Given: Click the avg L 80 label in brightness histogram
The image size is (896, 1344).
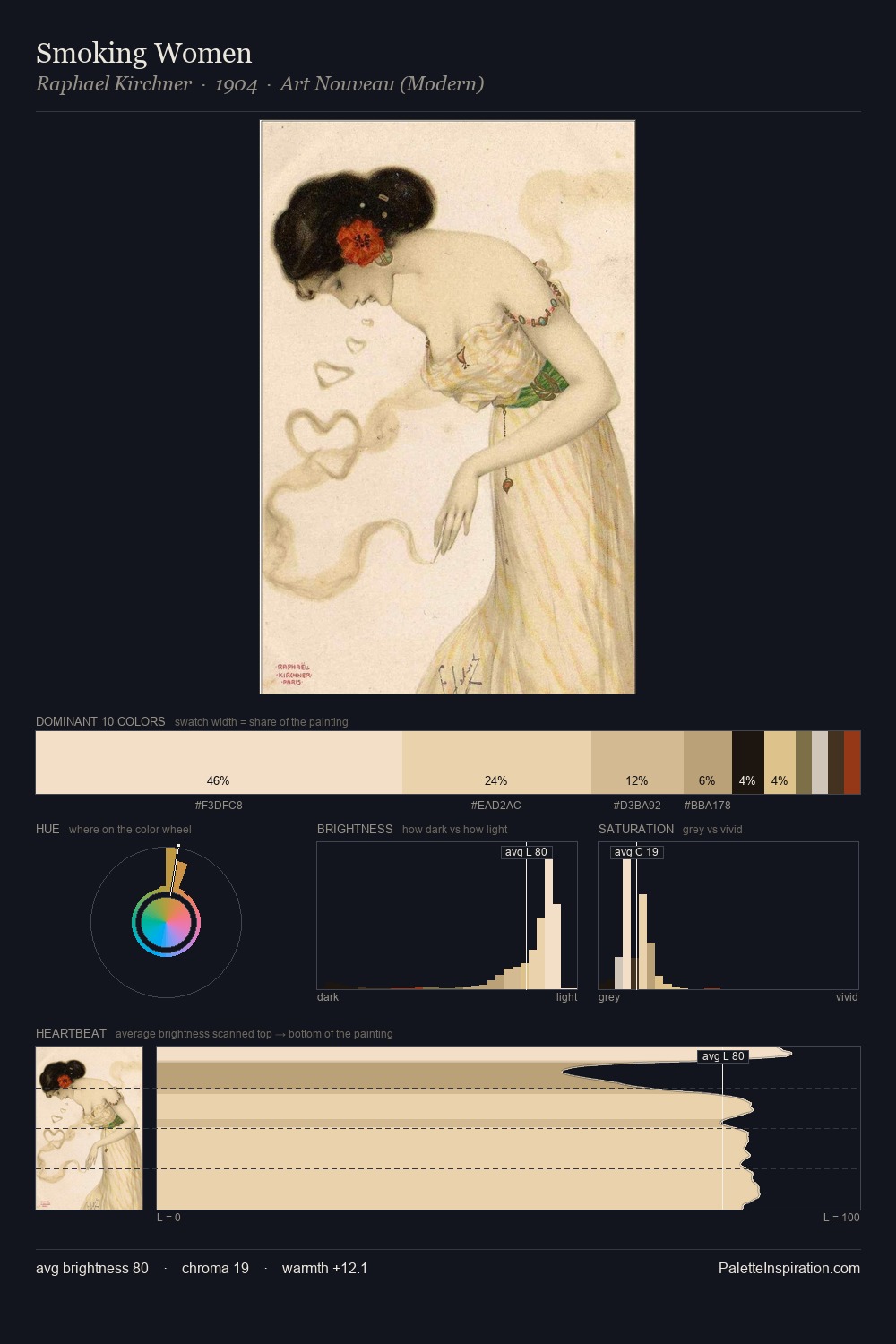Looking at the screenshot, I should pos(526,852).
